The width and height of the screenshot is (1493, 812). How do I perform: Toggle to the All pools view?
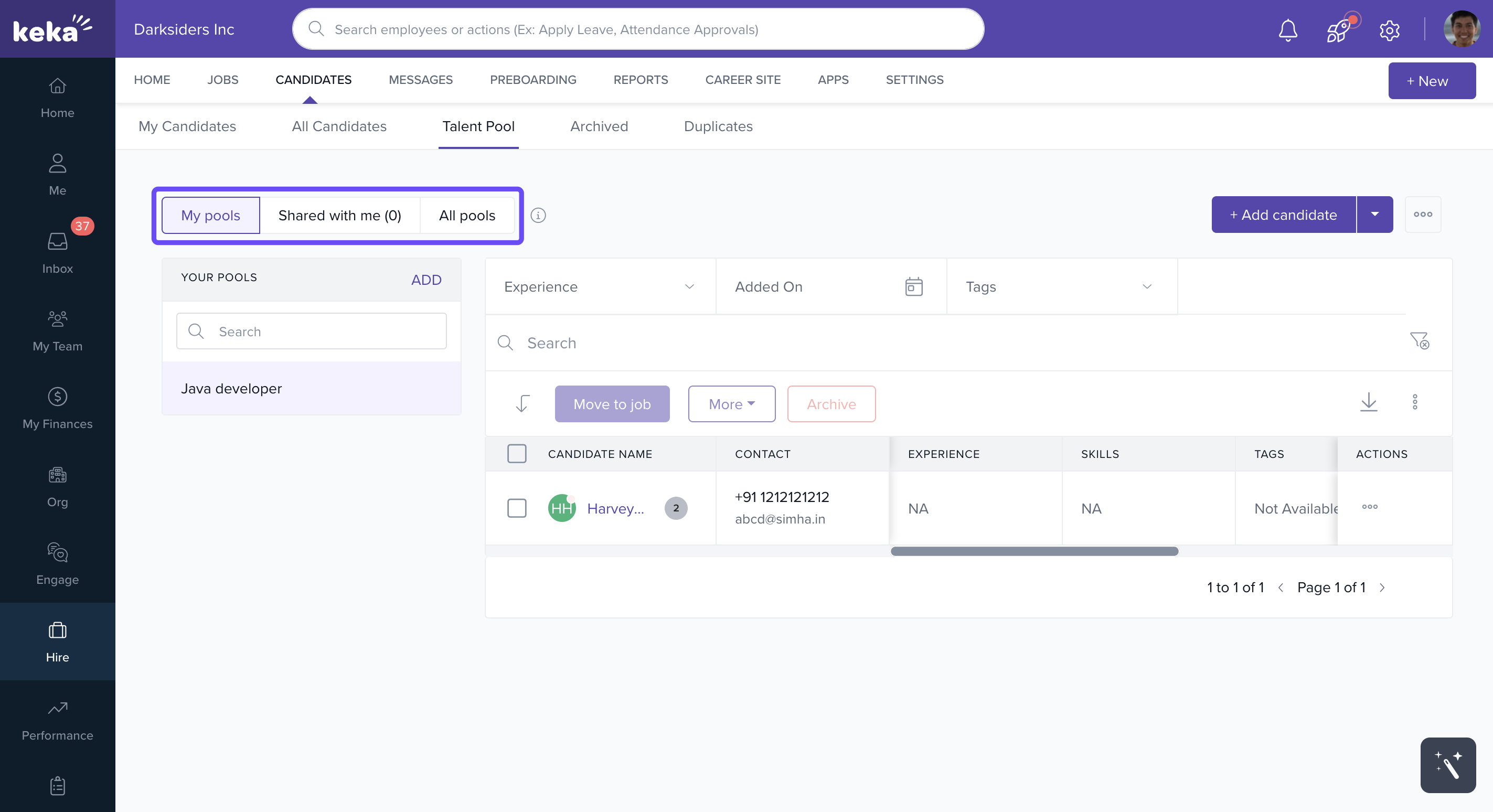(466, 216)
